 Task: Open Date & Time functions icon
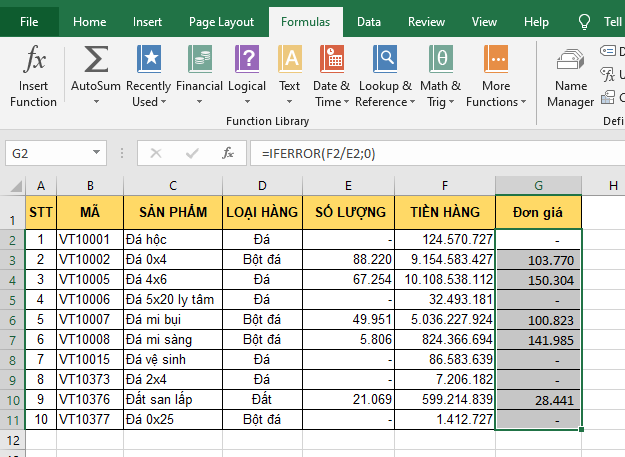click(332, 62)
